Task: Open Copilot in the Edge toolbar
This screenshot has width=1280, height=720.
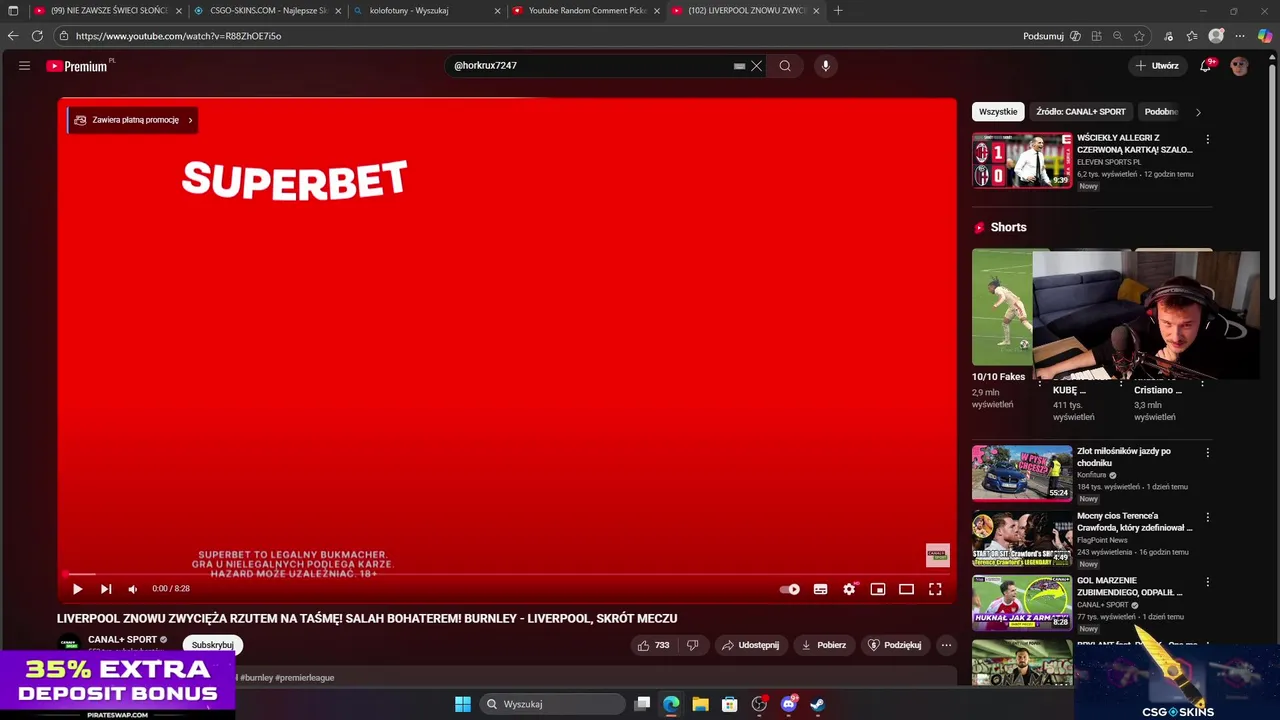Action: (x=1265, y=36)
